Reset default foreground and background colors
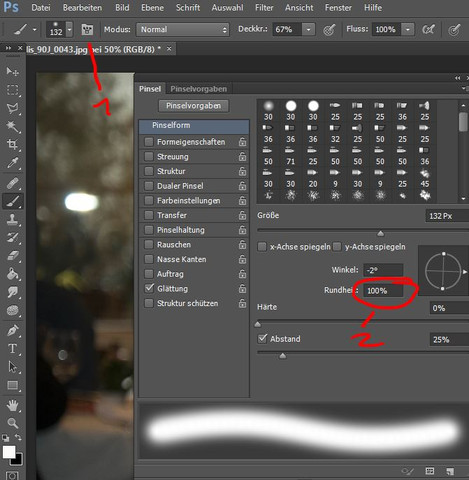This screenshot has width=469, height=480. point(5,438)
